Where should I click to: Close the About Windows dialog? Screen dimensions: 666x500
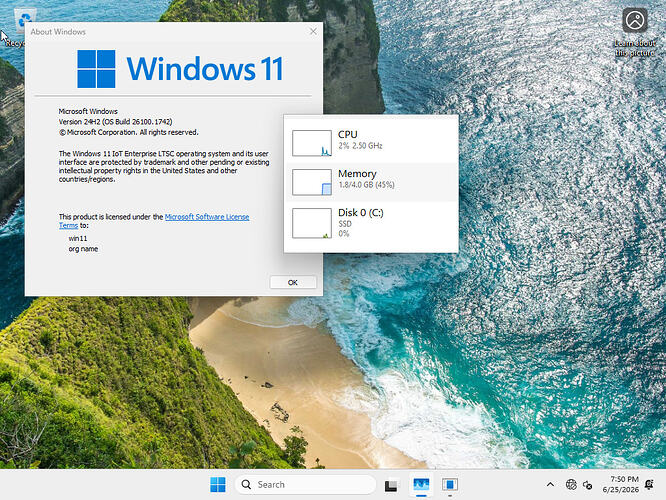point(313,31)
